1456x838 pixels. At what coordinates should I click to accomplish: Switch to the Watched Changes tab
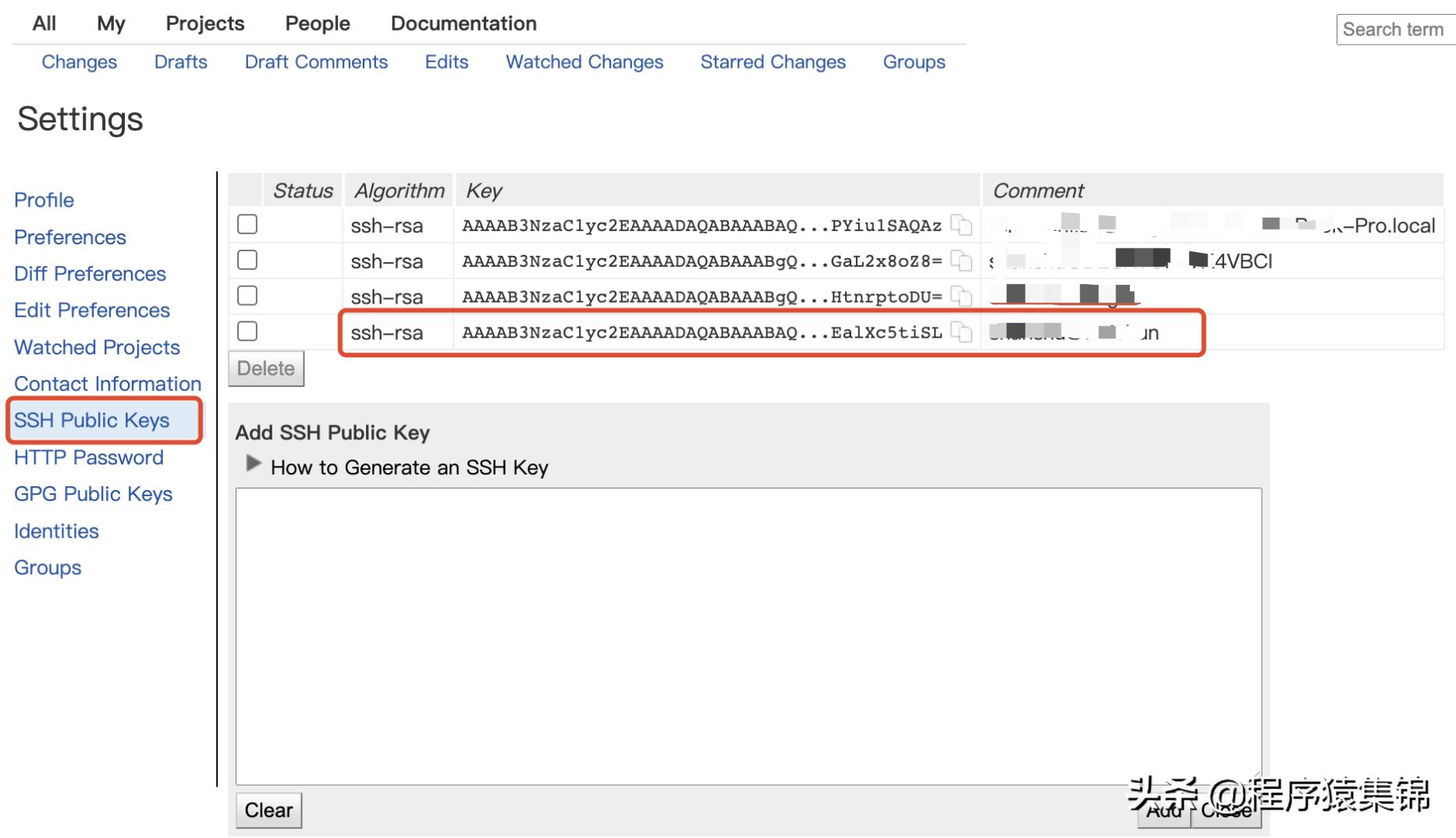pyautogui.click(x=584, y=62)
